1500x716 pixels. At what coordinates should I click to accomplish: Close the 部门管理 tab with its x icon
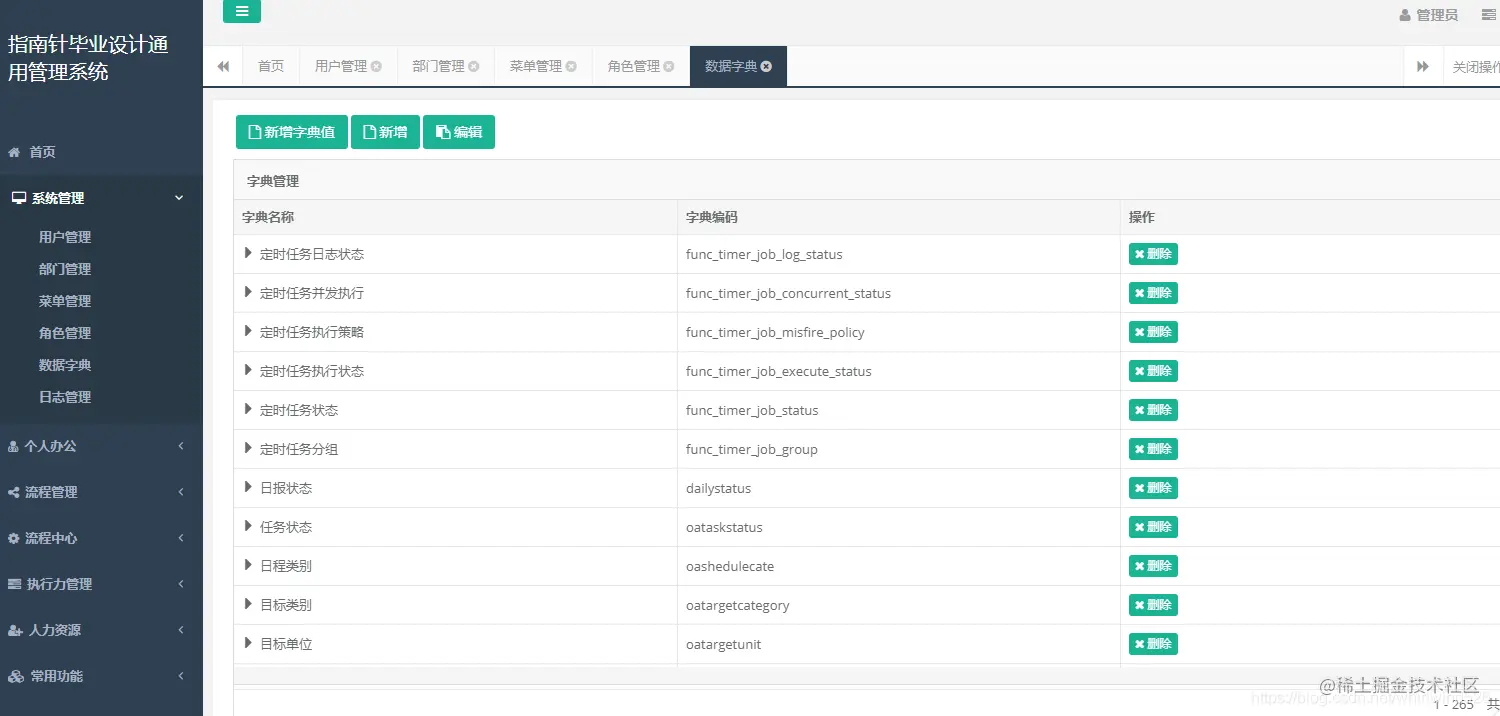click(x=474, y=67)
